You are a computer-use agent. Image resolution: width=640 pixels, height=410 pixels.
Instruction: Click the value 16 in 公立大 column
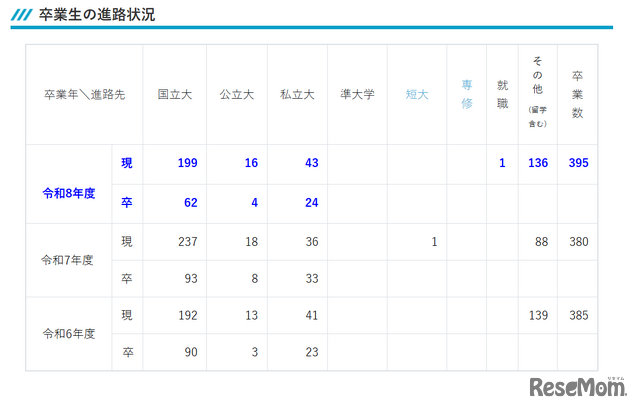[x=251, y=163]
